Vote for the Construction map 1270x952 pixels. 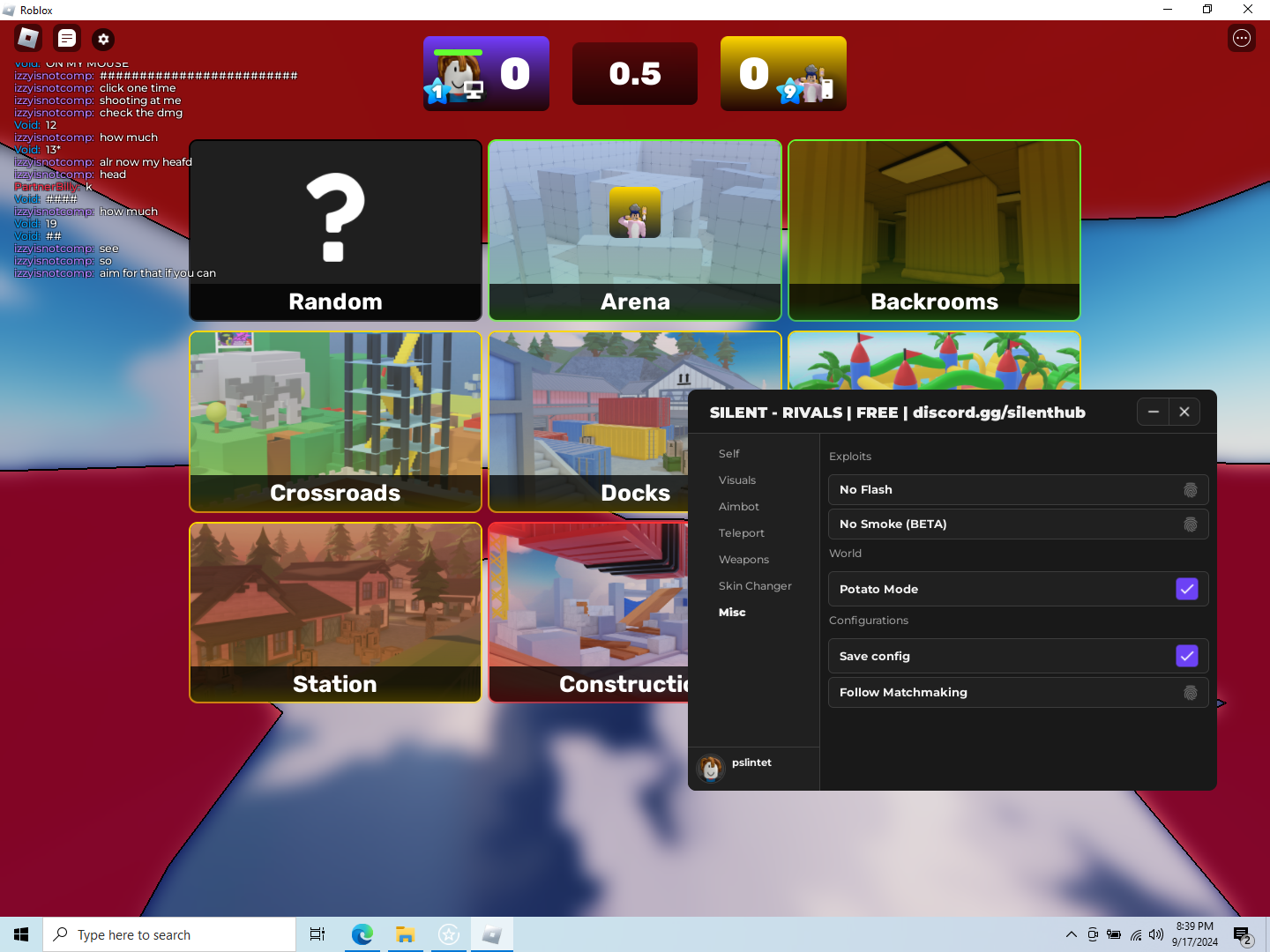[588, 613]
